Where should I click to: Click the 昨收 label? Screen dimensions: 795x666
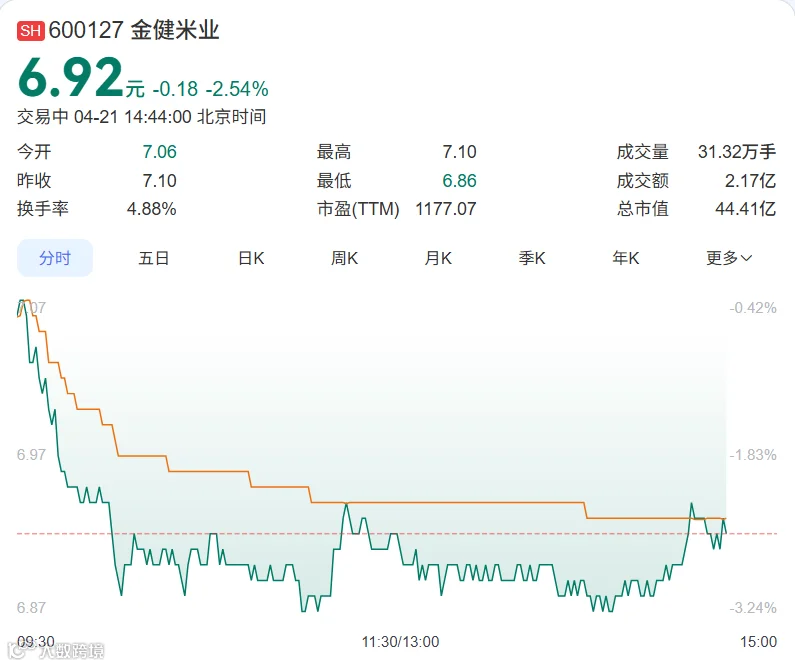tap(34, 180)
